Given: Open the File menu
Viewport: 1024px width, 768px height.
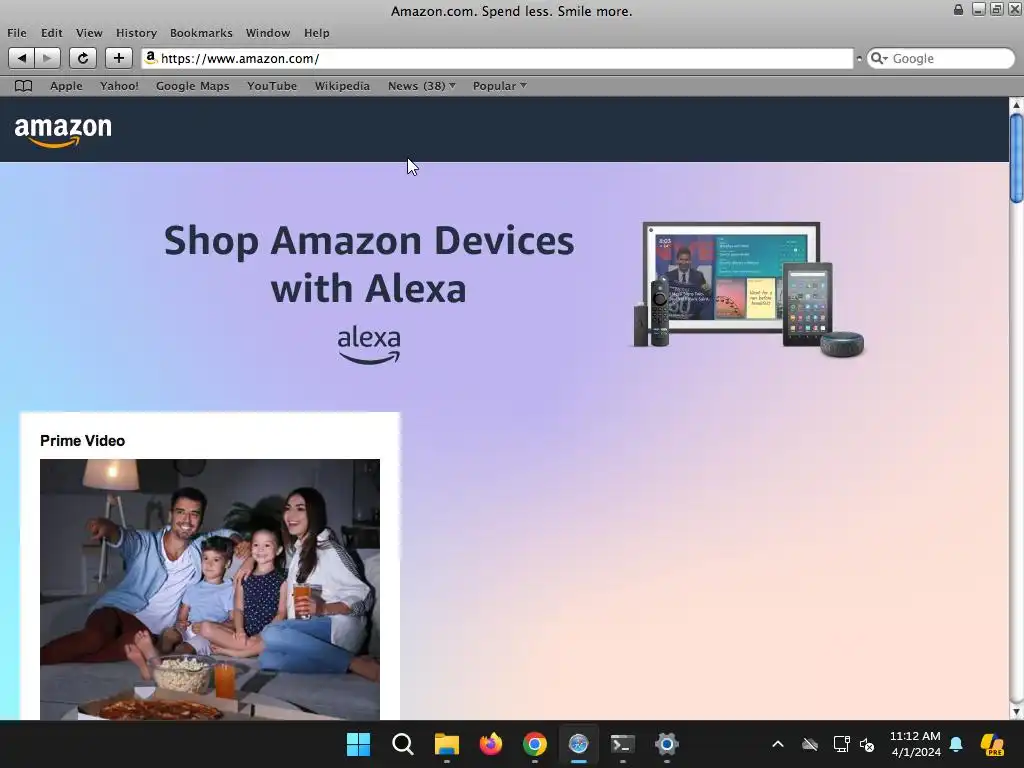Looking at the screenshot, I should 17,33.
